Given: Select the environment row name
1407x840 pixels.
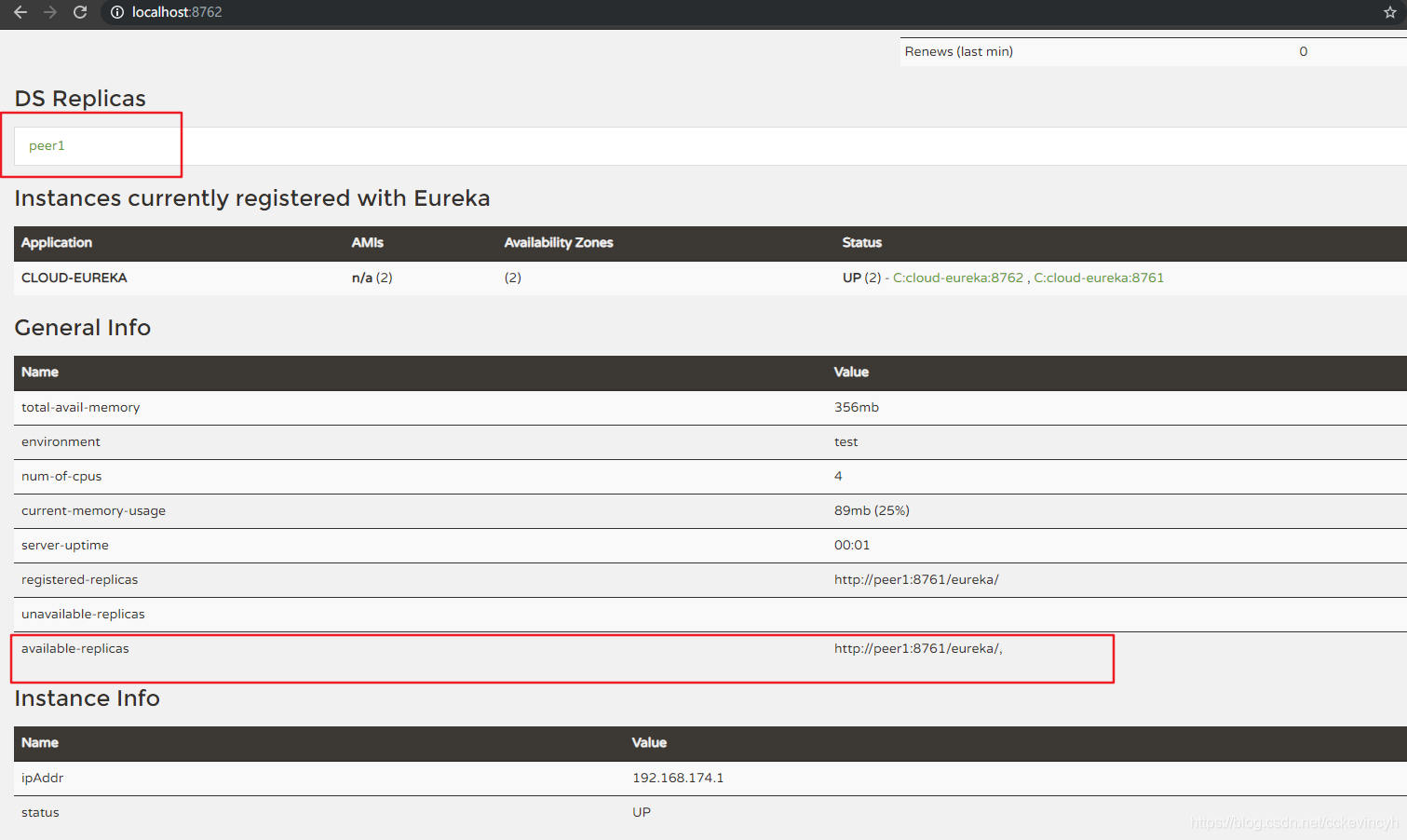Looking at the screenshot, I should point(61,441).
